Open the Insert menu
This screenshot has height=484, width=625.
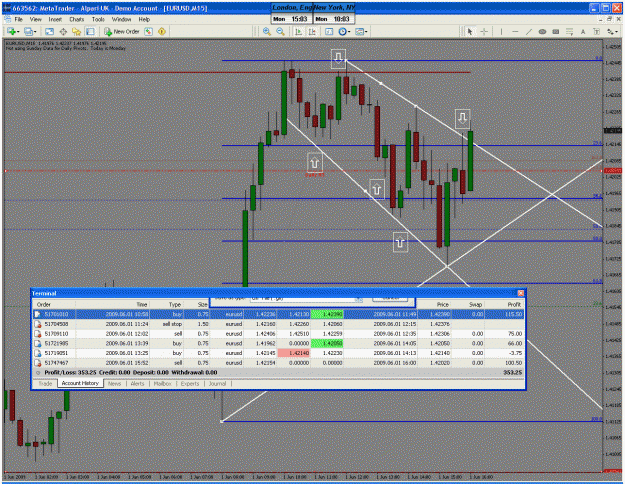tap(55, 19)
